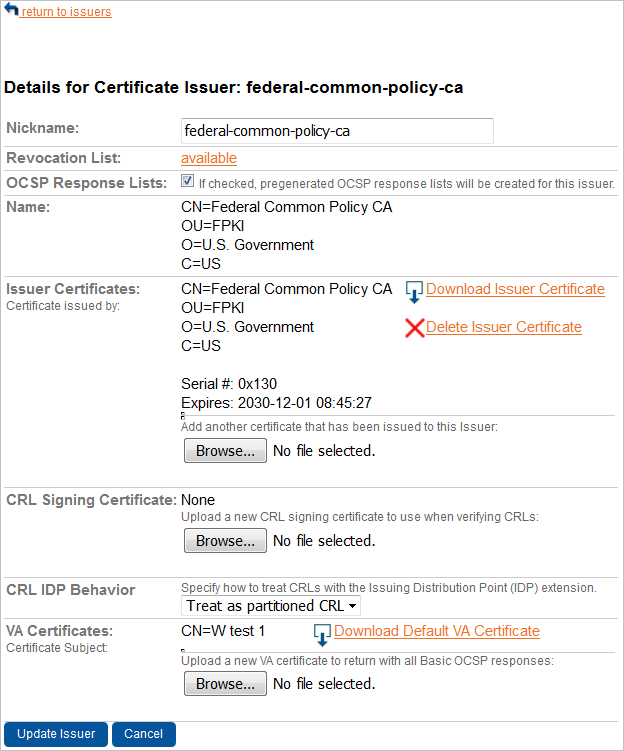624x751 pixels.
Task: Browse for a new VA certificate
Action: [225, 684]
